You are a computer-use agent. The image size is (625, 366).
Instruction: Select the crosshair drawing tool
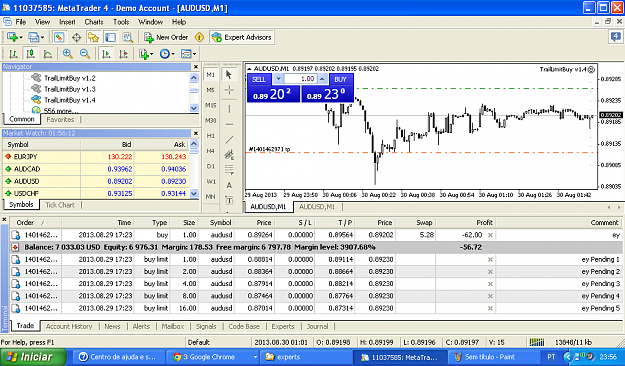tap(229, 90)
